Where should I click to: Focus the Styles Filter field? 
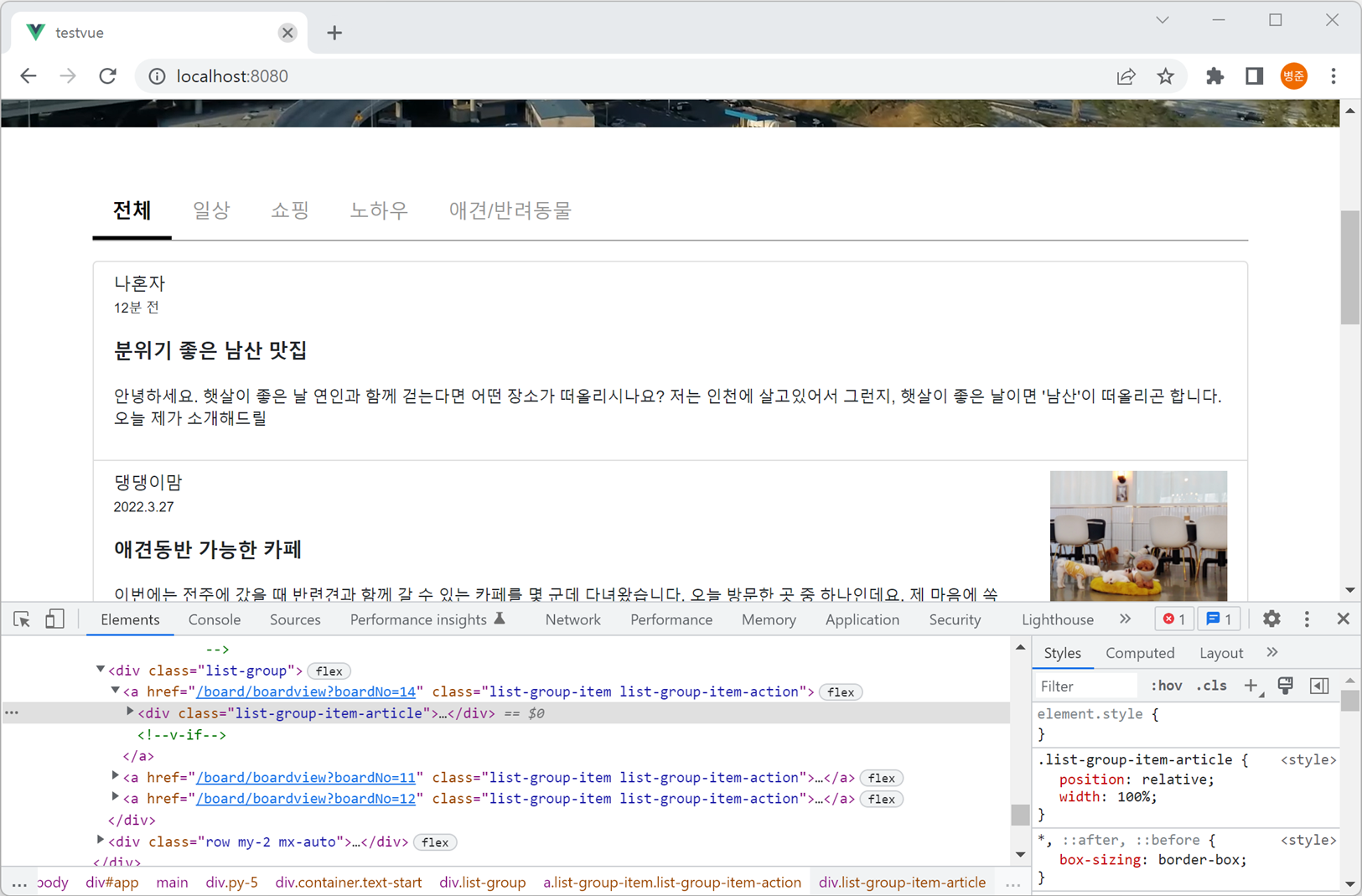point(1086,686)
